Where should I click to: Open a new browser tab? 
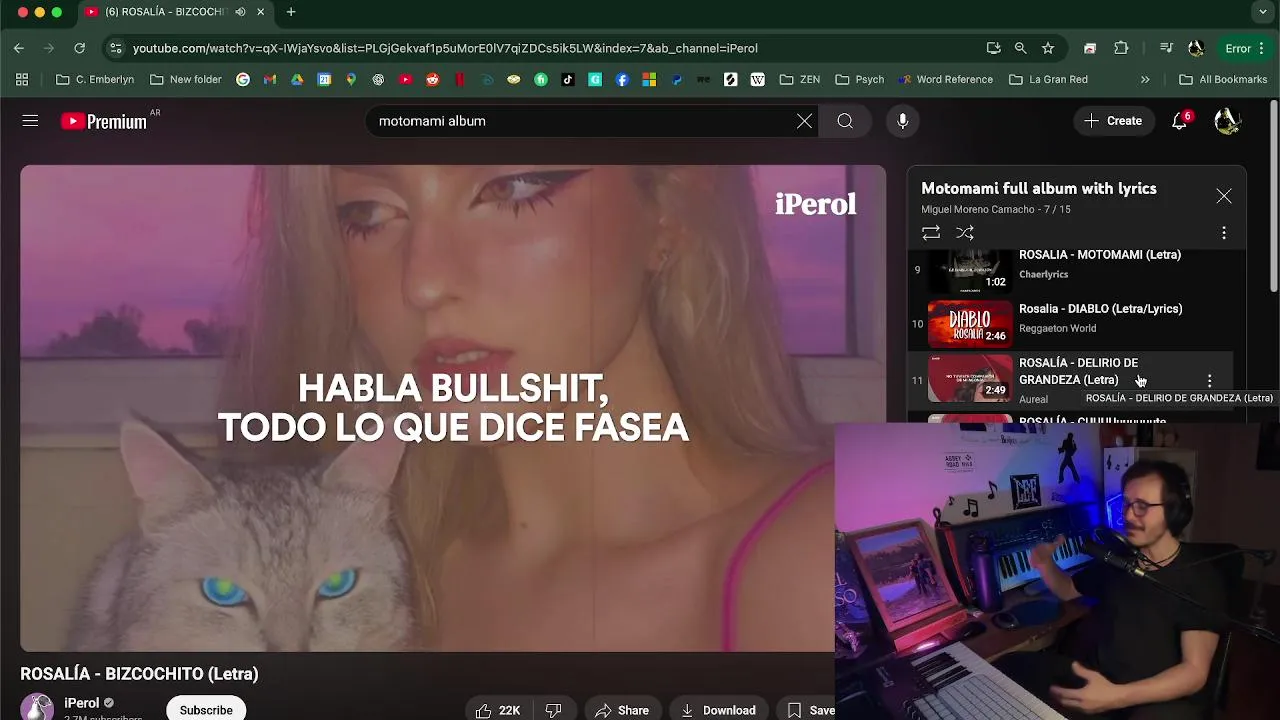291,12
